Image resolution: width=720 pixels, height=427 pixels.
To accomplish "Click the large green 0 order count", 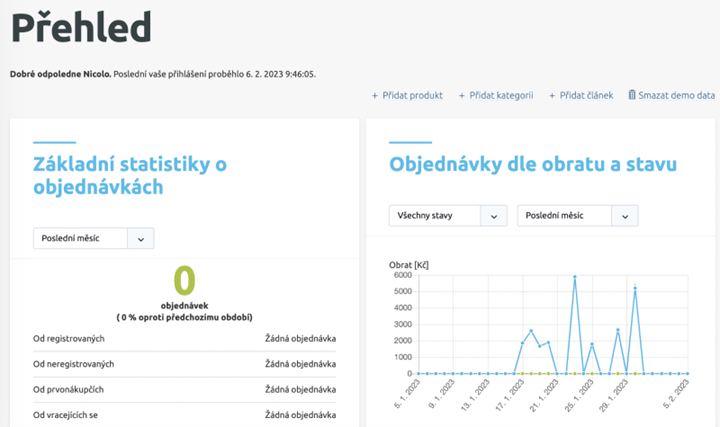I will (185, 280).
